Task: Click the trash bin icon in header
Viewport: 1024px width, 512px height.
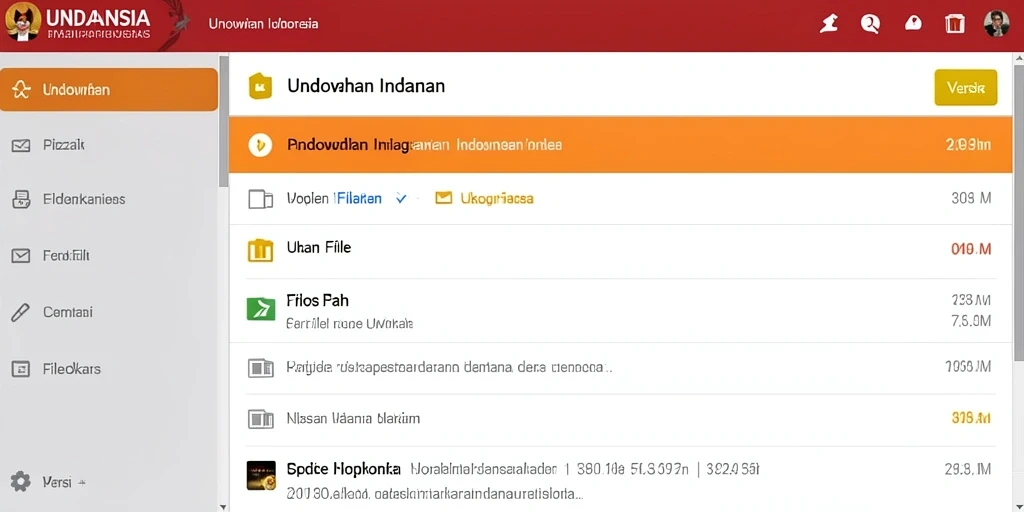Action: tap(954, 24)
